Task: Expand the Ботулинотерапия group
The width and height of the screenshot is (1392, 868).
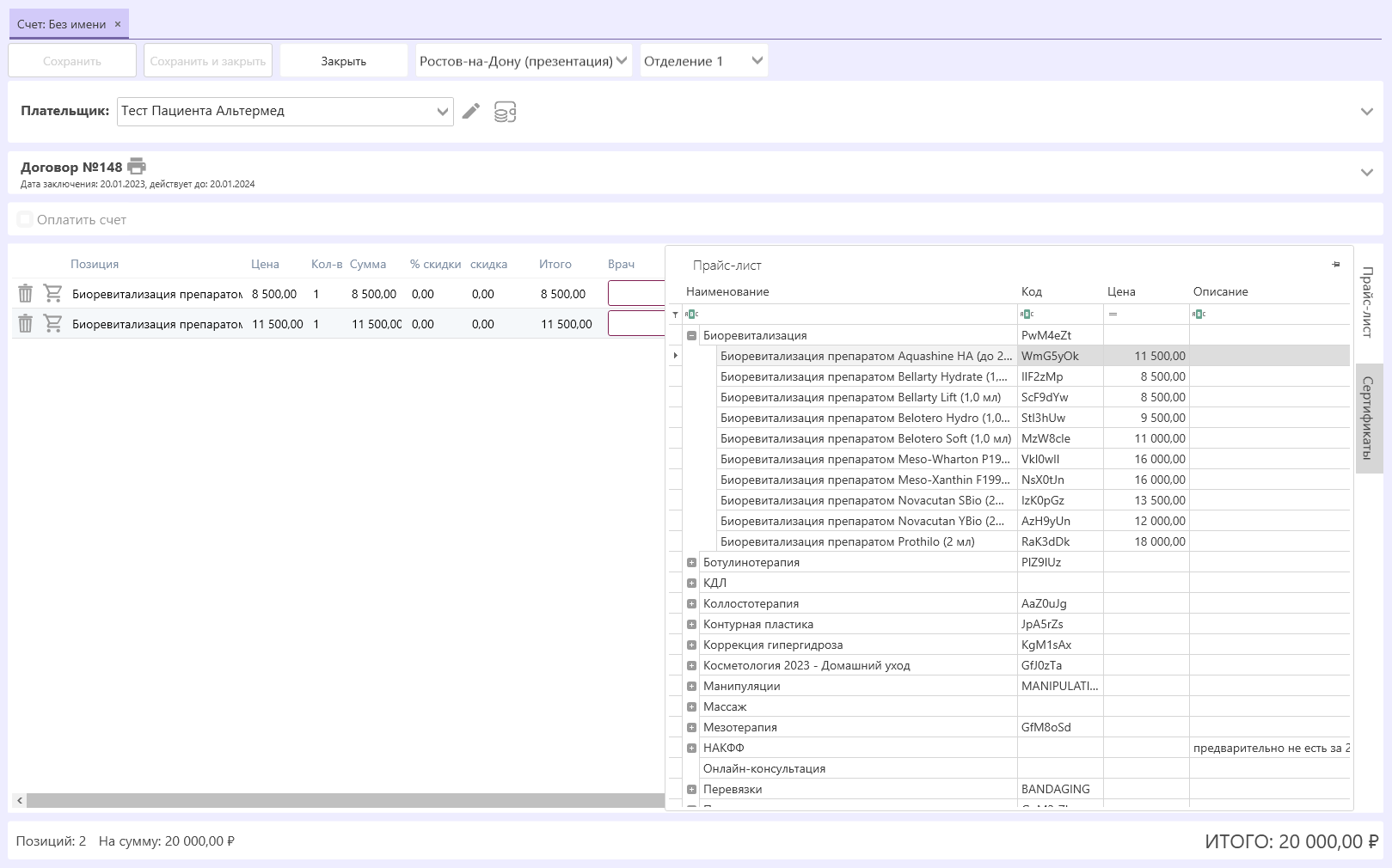Action: tap(691, 562)
